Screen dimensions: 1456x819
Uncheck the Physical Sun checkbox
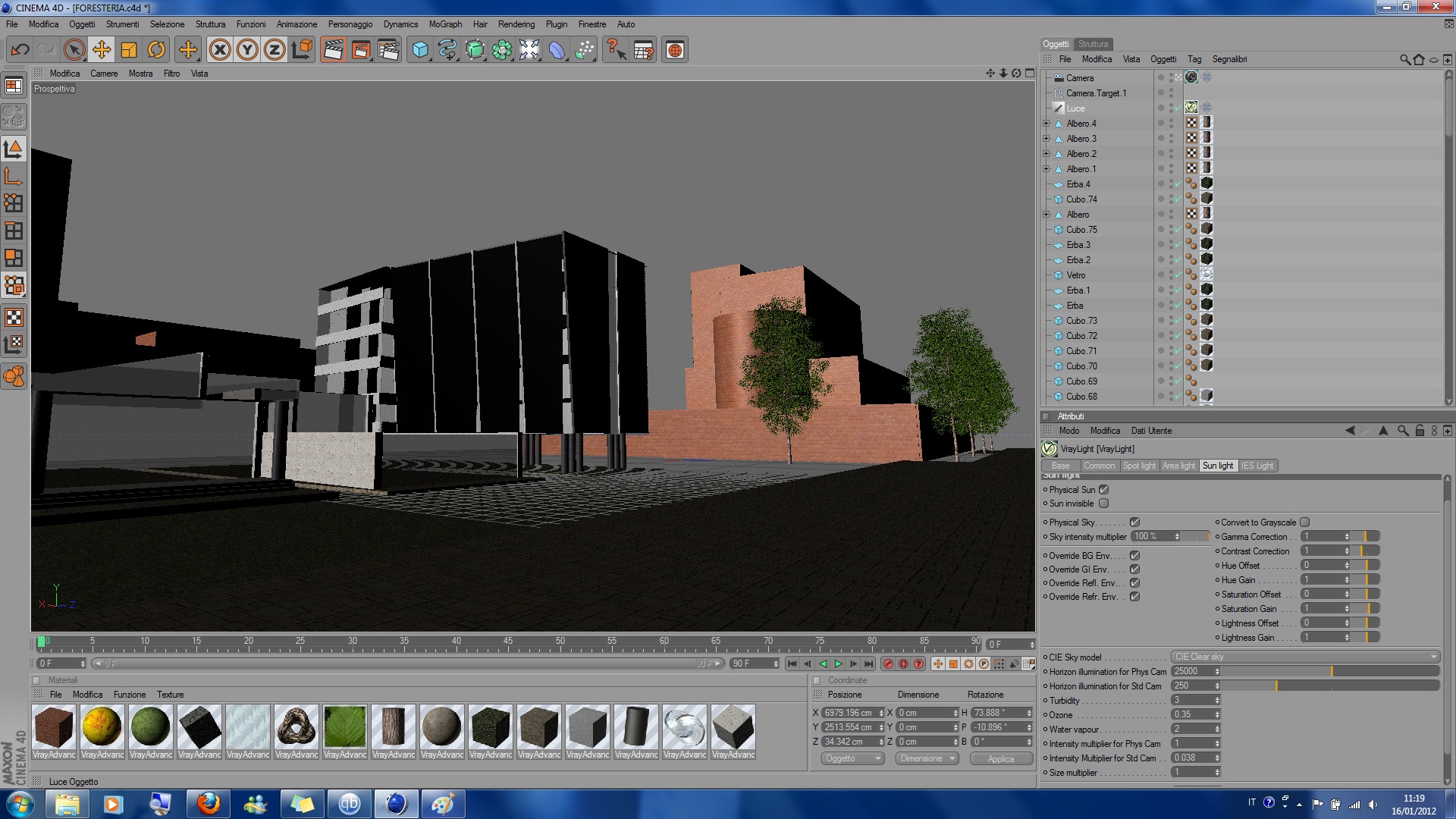pyautogui.click(x=1104, y=490)
